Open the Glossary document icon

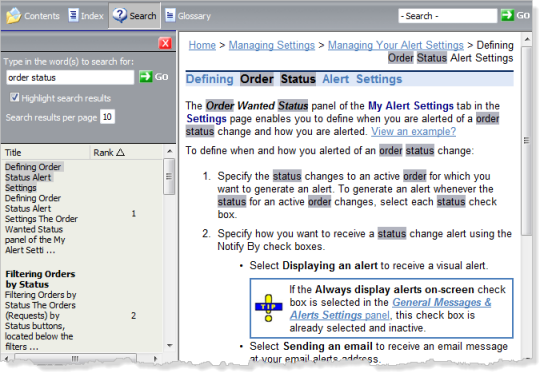[170, 15]
